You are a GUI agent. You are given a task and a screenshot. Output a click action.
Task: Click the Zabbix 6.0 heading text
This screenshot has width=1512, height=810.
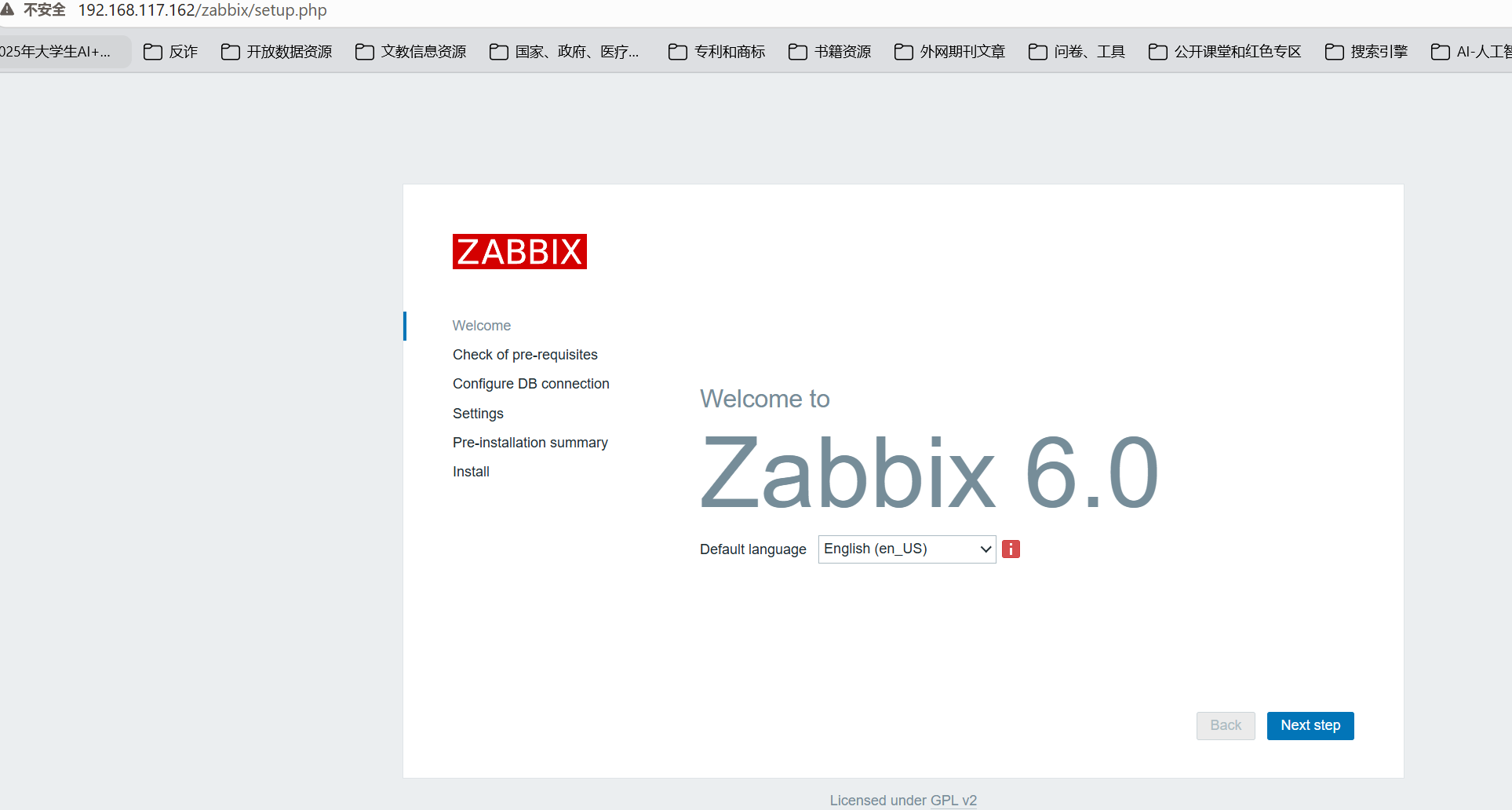point(929,472)
